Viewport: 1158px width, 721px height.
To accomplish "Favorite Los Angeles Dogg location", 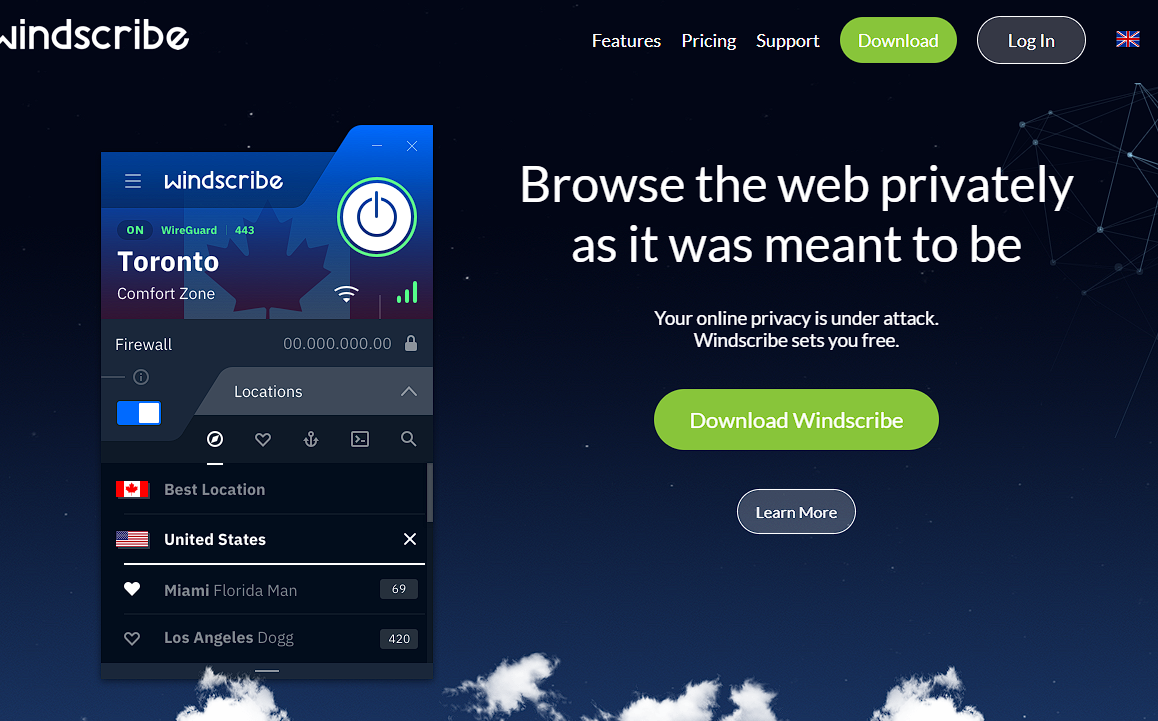I will coord(132,638).
